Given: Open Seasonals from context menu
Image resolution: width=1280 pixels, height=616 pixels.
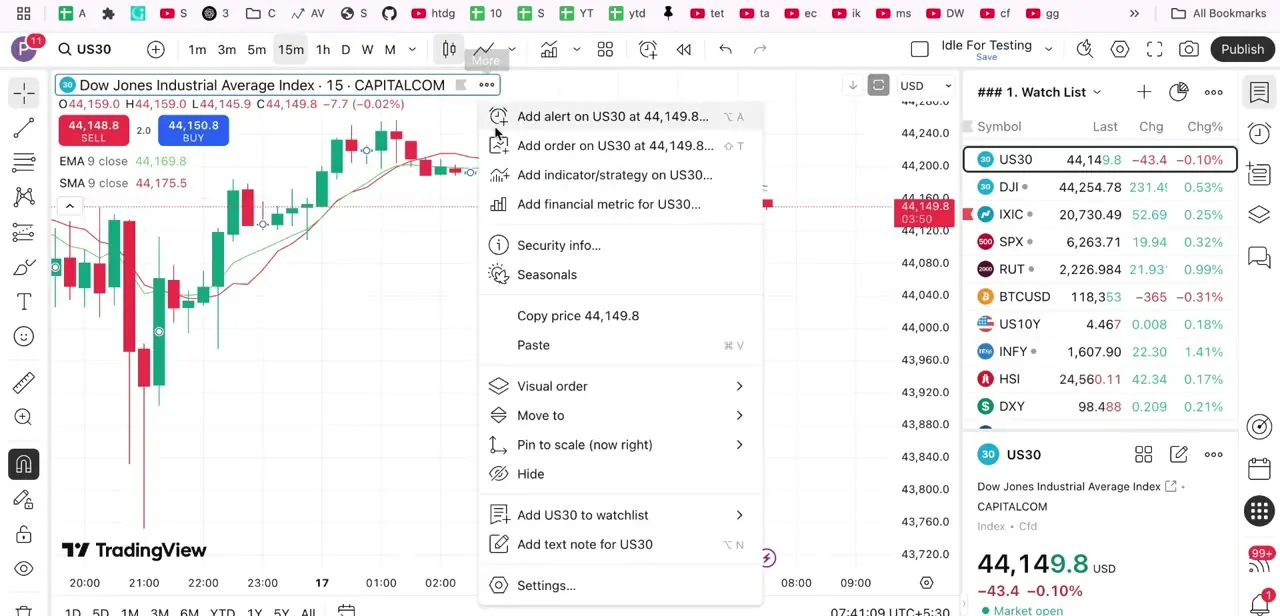Looking at the screenshot, I should tap(620, 275).
